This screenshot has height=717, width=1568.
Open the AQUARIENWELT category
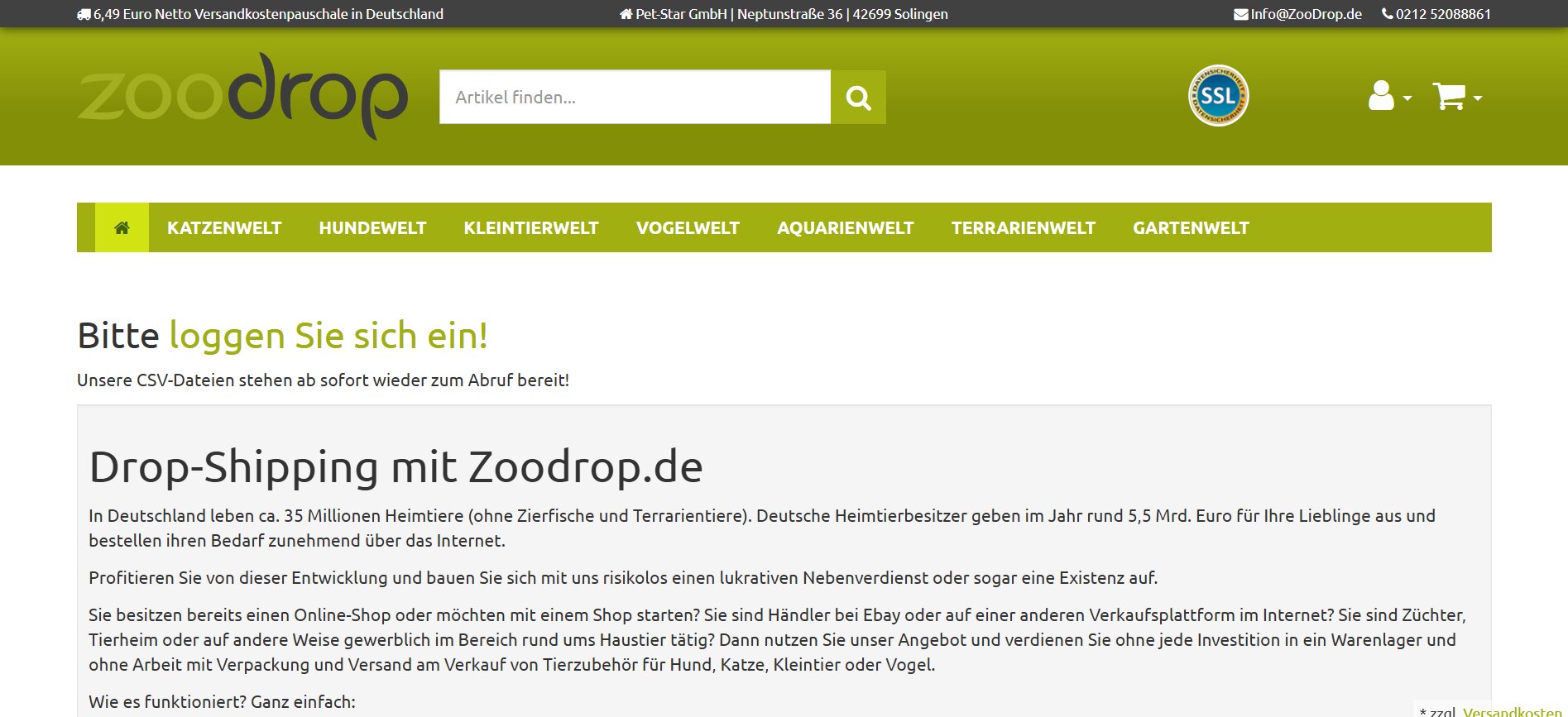click(846, 228)
